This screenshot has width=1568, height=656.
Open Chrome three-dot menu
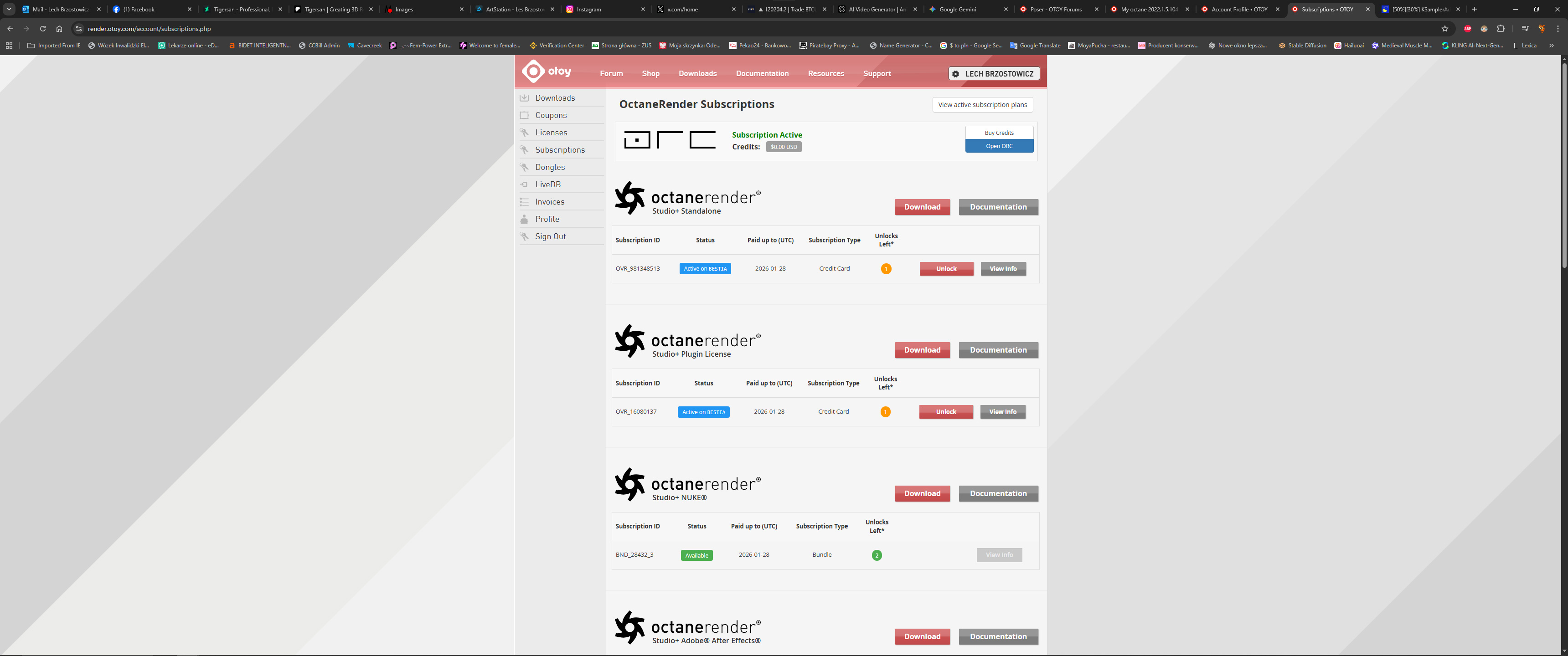point(1558,29)
